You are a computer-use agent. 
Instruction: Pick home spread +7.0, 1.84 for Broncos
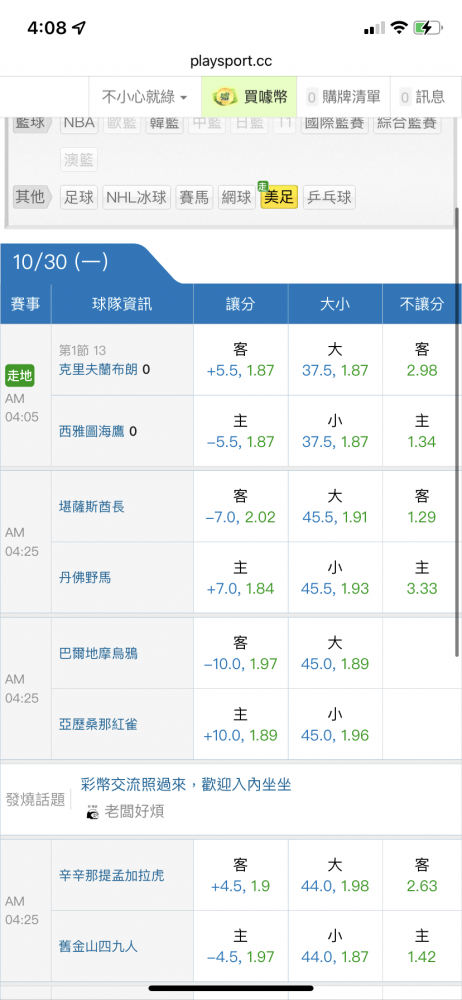[x=241, y=577]
